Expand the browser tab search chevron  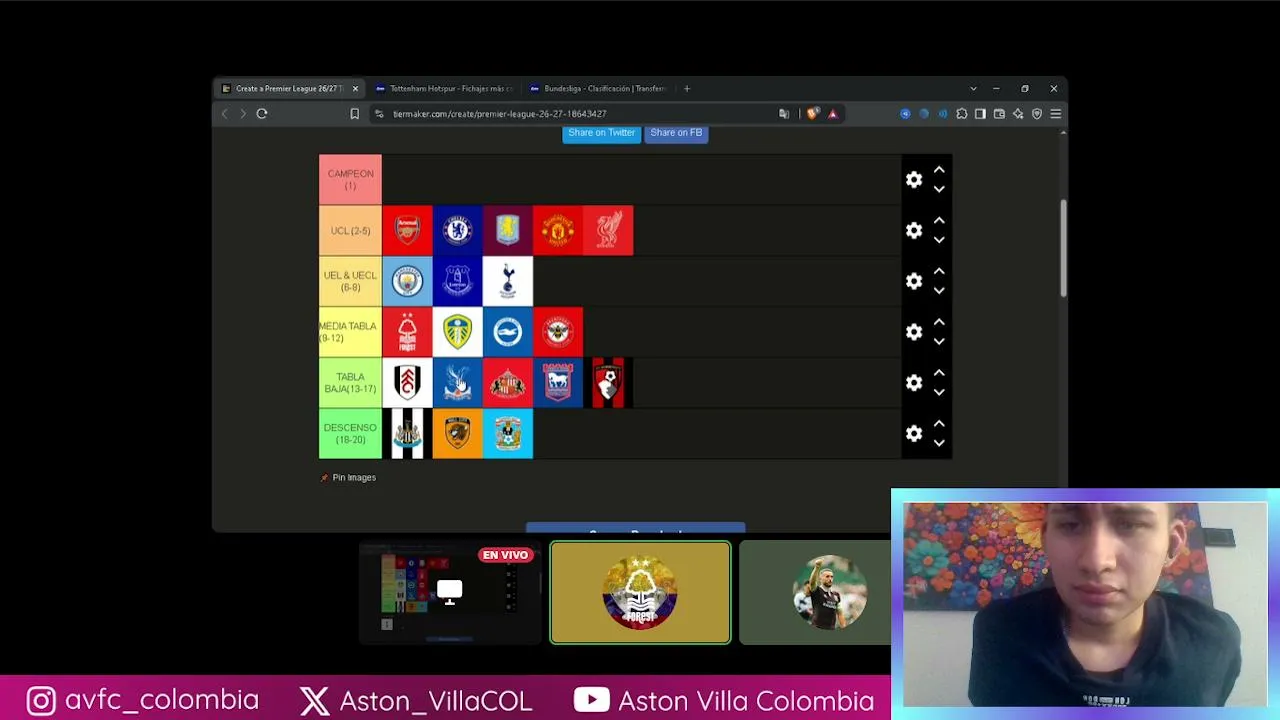pos(973,89)
